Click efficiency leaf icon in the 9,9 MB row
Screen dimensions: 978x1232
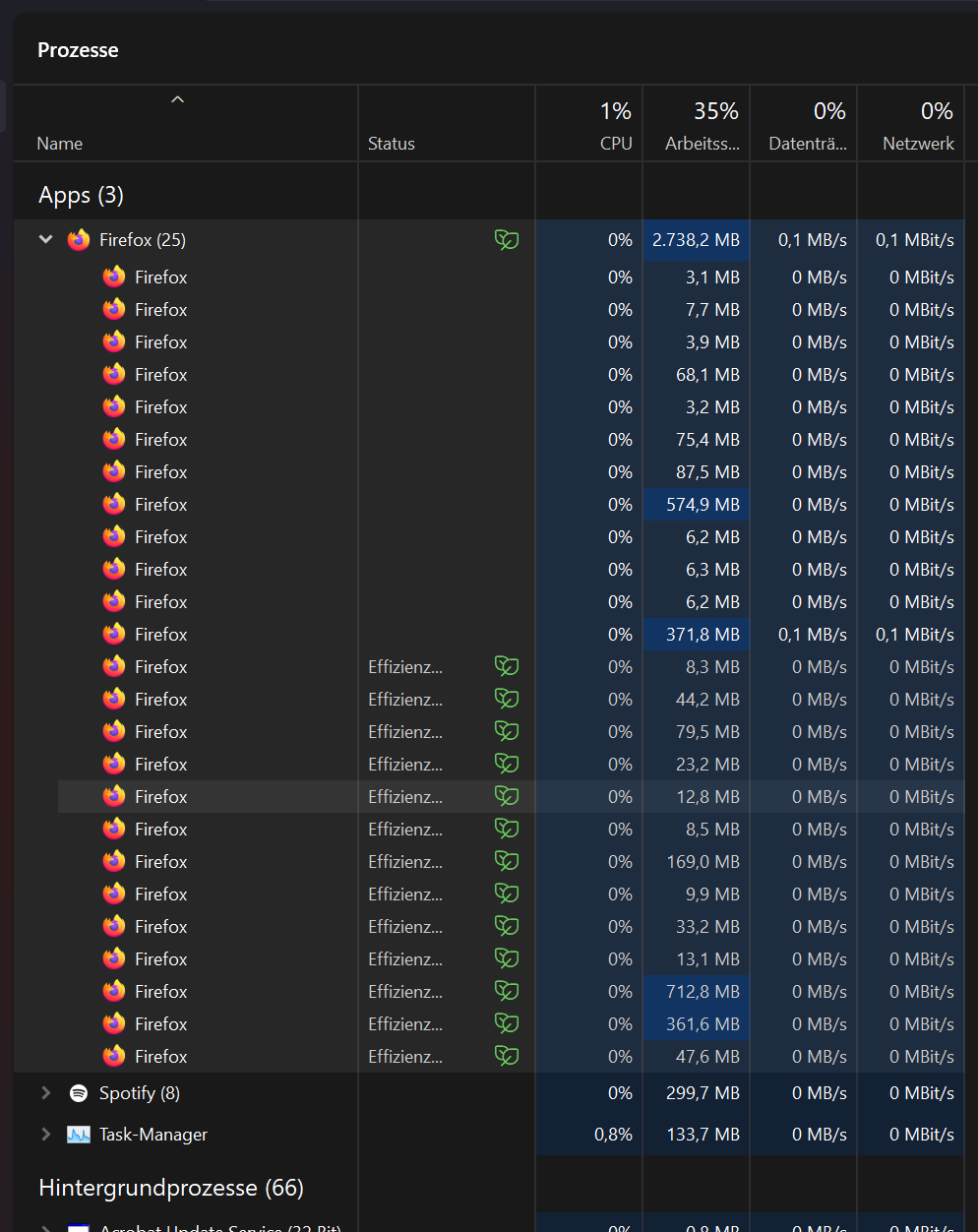[x=507, y=893]
